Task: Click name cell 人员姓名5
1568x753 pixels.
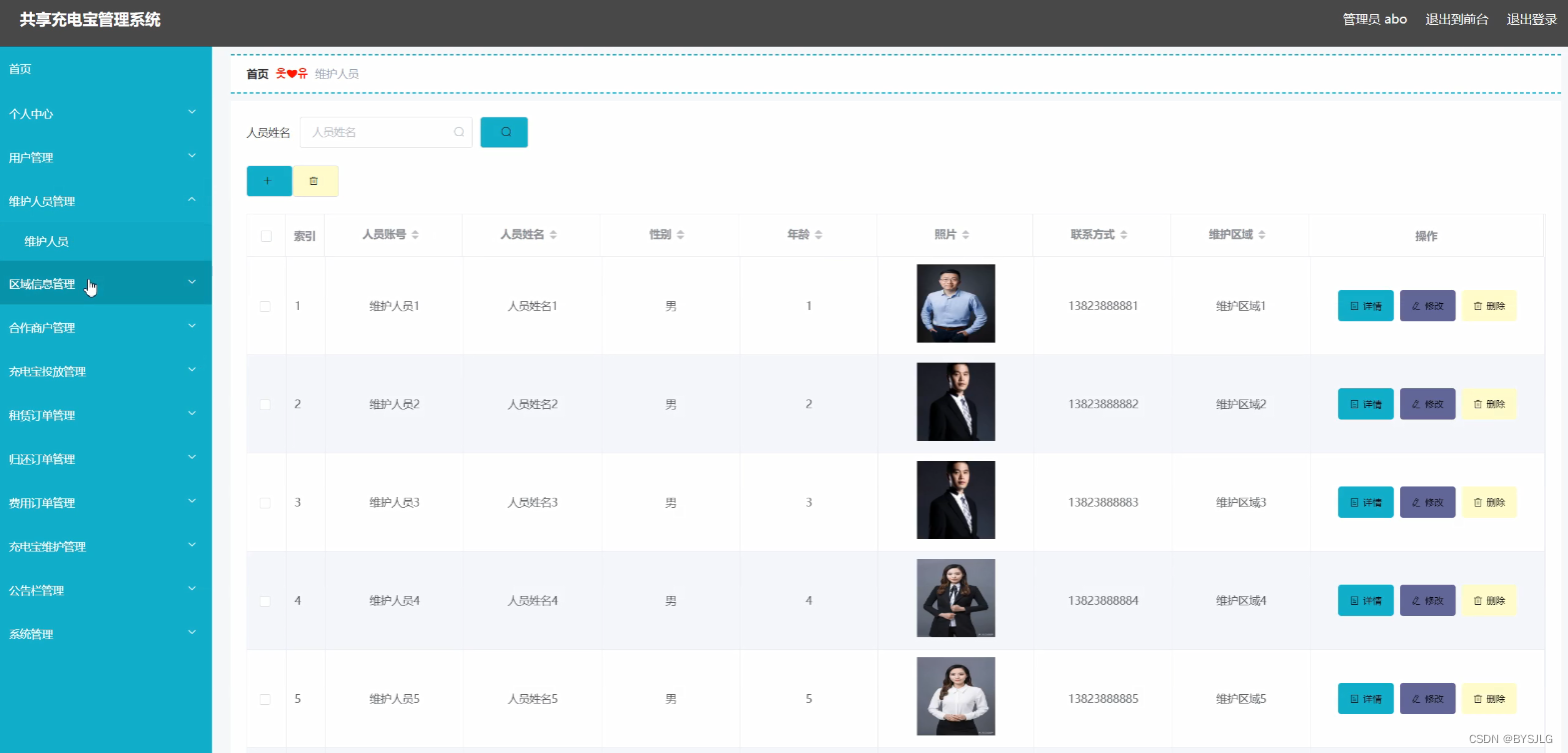Action: 533,699
